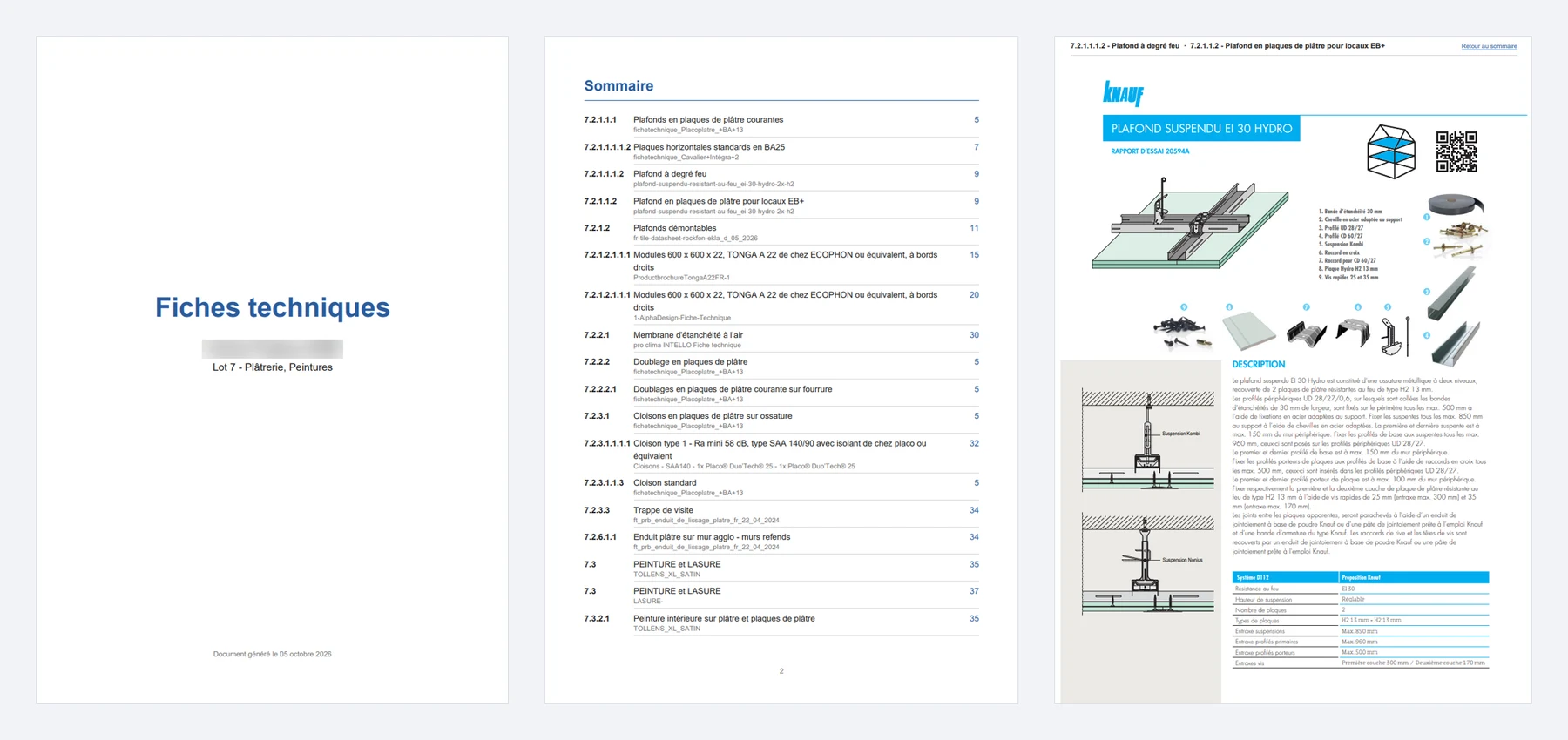Screen dimensions: 1568x740
Task: Click the breadcrumb '7.2.1.1.1.2 - Plafond à degré feu'
Action: [1125, 46]
